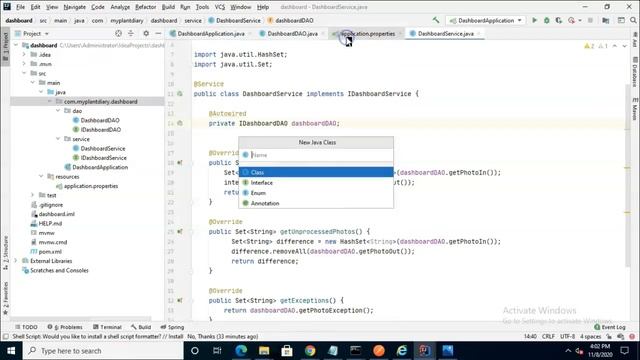The image size is (640, 360).
Task: Switch to DashboardDAO.java tab
Action: (x=292, y=33)
